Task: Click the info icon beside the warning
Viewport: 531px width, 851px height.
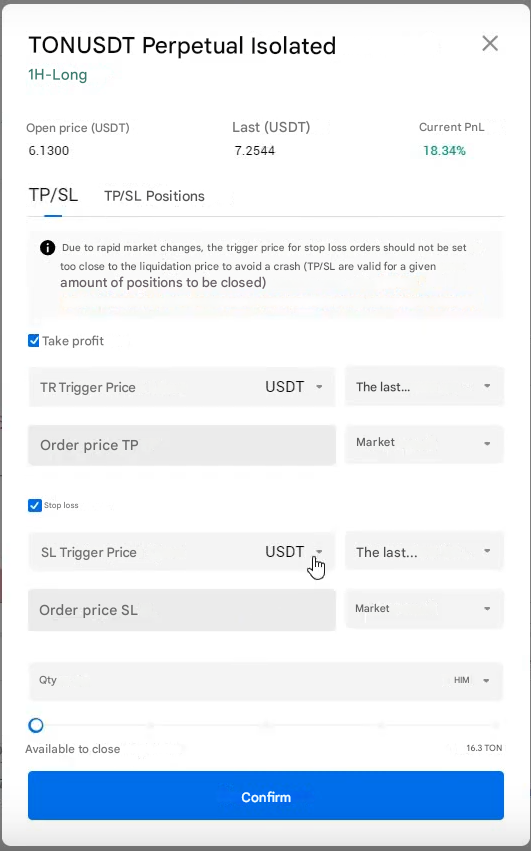Action: pyautogui.click(x=47, y=248)
